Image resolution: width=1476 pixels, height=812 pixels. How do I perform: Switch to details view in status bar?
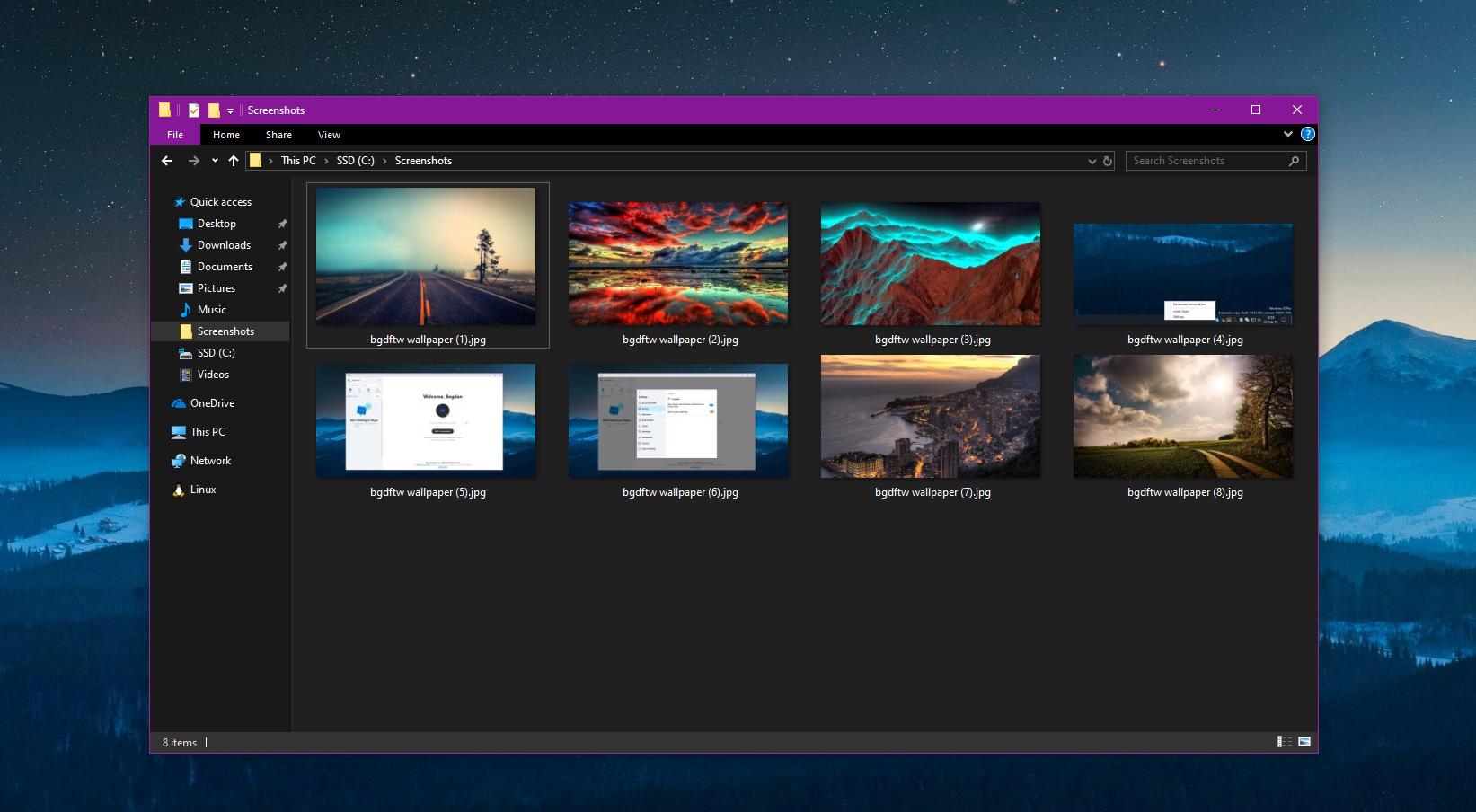(1283, 742)
